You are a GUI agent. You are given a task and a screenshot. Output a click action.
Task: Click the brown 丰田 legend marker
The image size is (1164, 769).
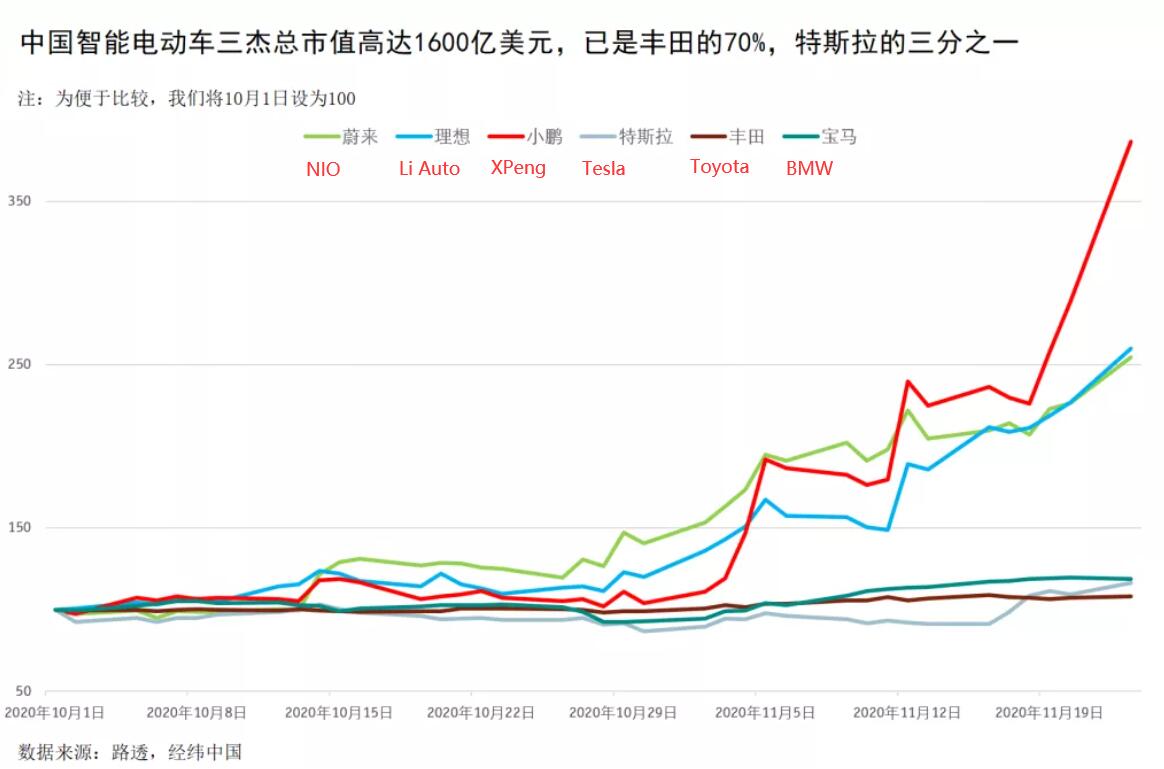tap(708, 137)
